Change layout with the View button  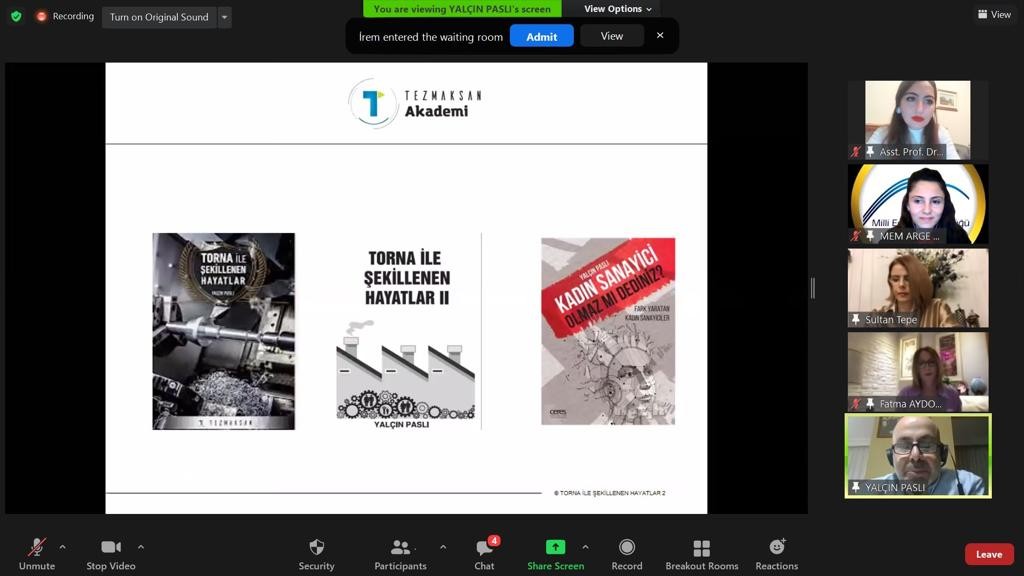[x=994, y=14]
